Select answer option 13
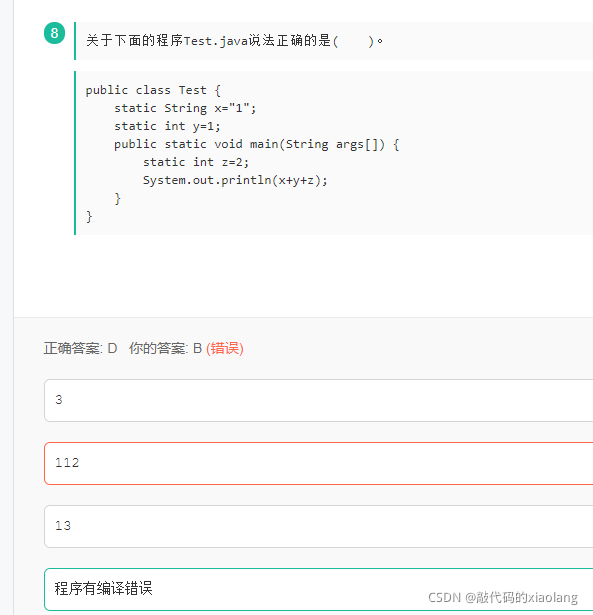The width and height of the screenshot is (593, 615). pos(318,526)
